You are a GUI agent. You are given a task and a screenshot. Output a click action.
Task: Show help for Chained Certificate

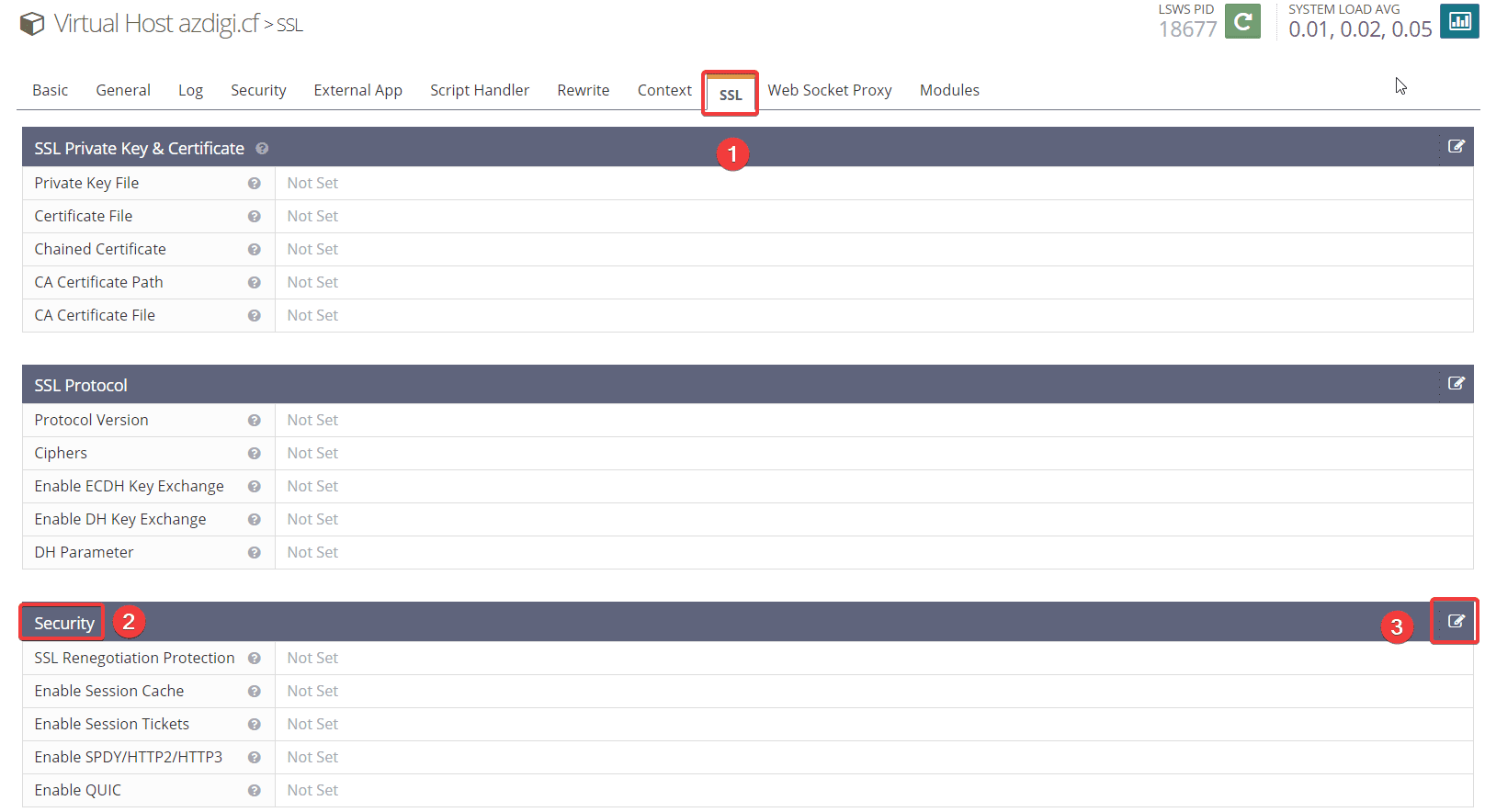[255, 250]
